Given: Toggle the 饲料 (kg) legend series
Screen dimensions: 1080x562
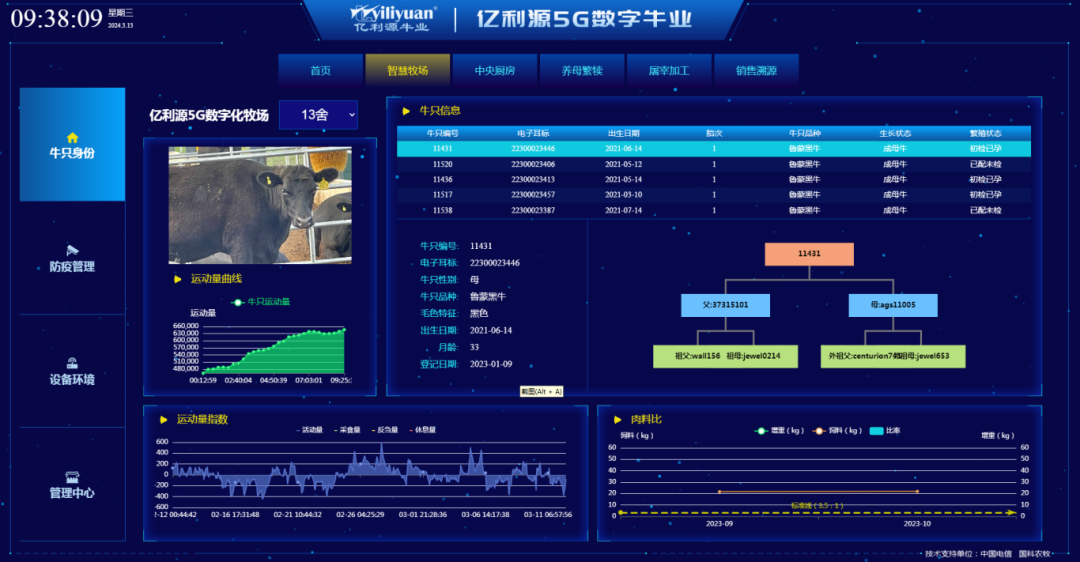Looking at the screenshot, I should 837,430.
